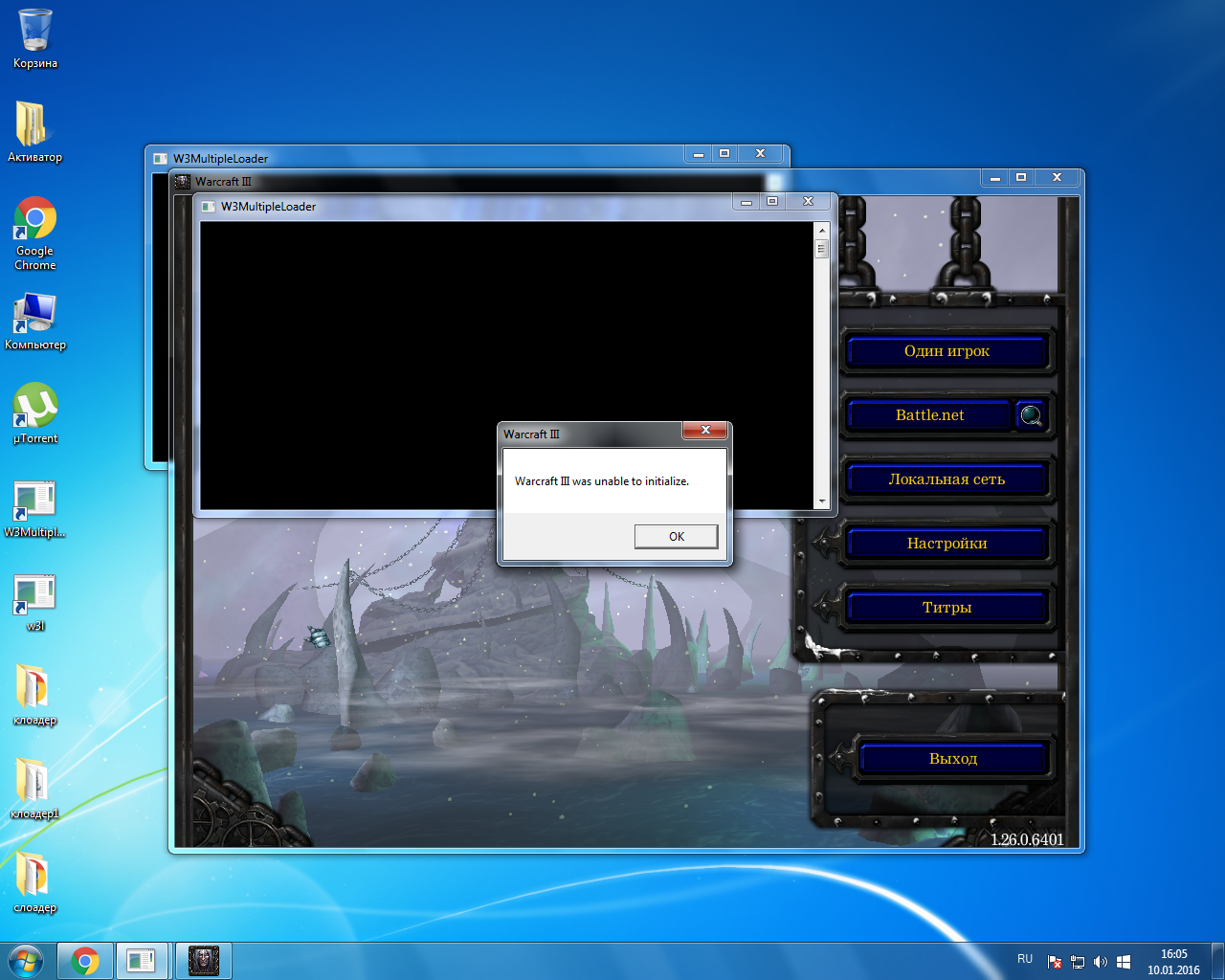
Task: Select the W3Multipl... desktop shortcut
Action: [x=35, y=508]
